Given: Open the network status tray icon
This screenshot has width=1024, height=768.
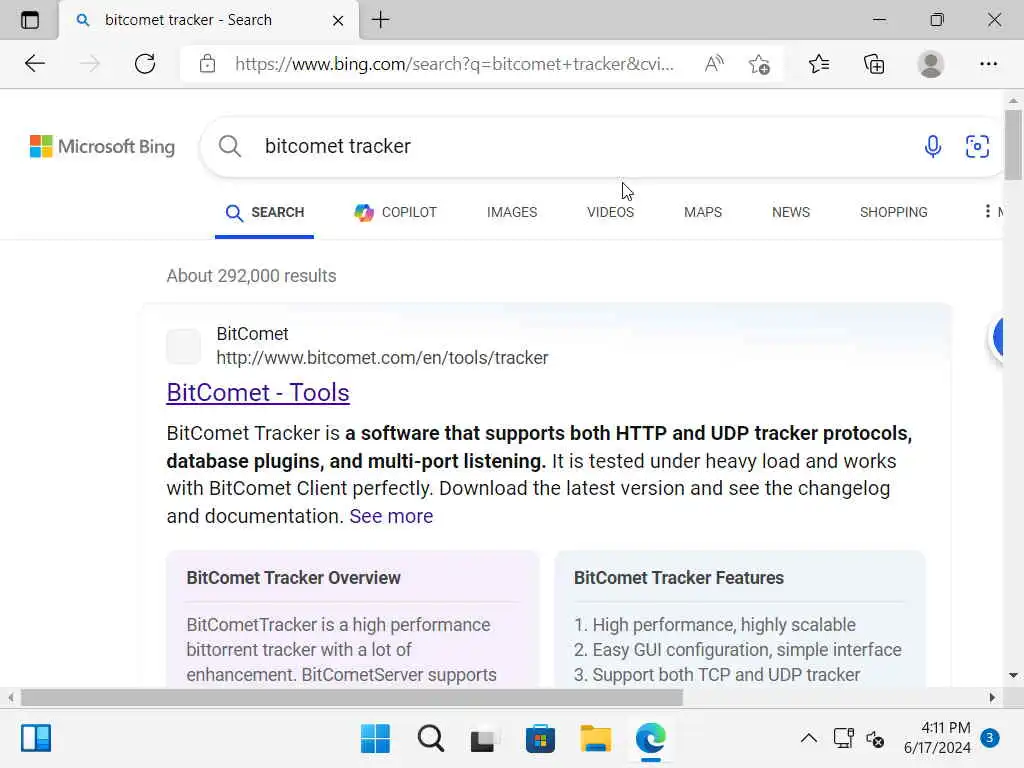Looking at the screenshot, I should pos(844,739).
